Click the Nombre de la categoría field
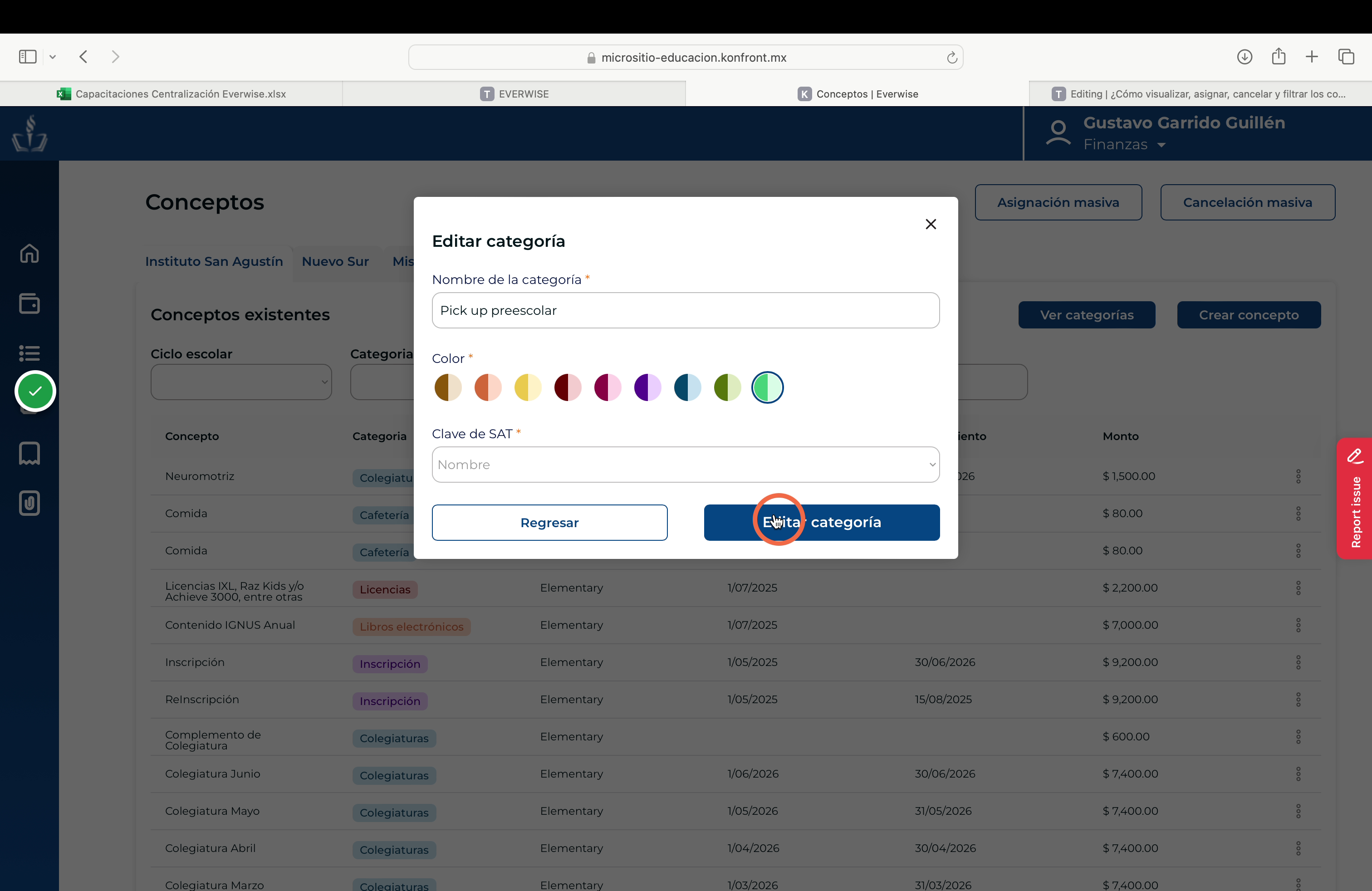1372x891 pixels. (686, 310)
